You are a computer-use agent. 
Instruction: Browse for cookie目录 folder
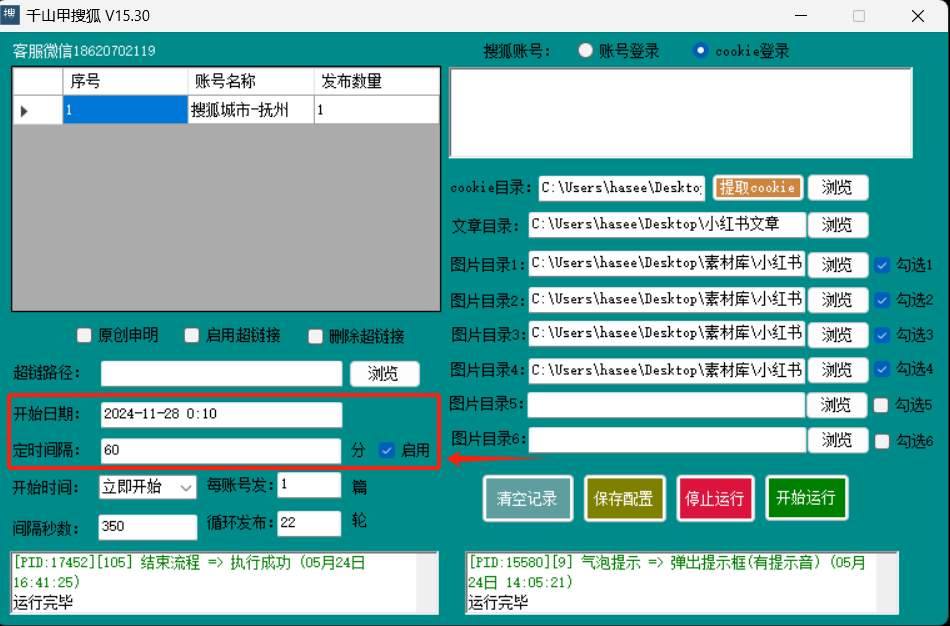point(838,187)
